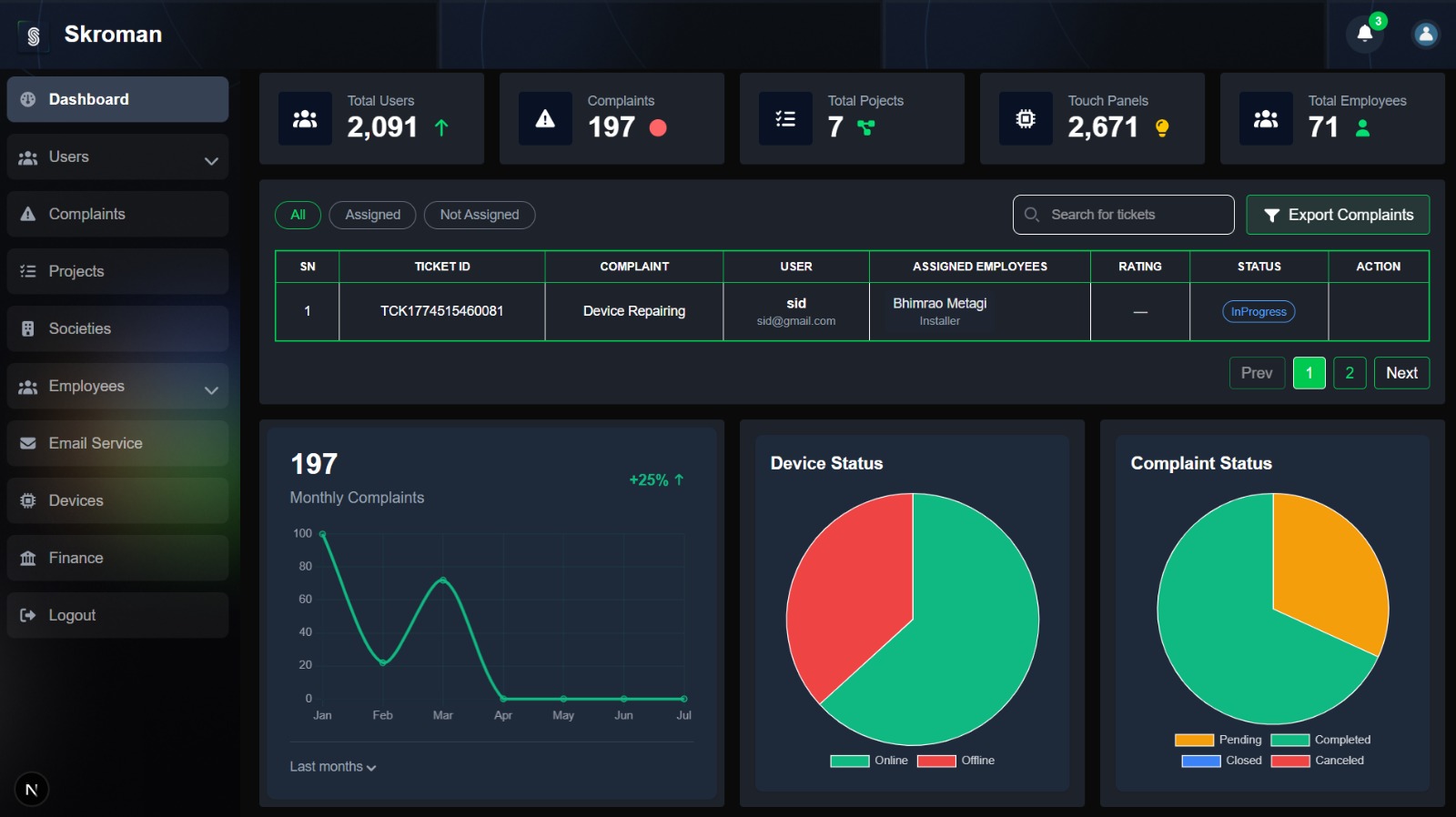Click the Total Users group icon
Image resolution: width=1456 pixels, height=817 pixels.
(305, 119)
